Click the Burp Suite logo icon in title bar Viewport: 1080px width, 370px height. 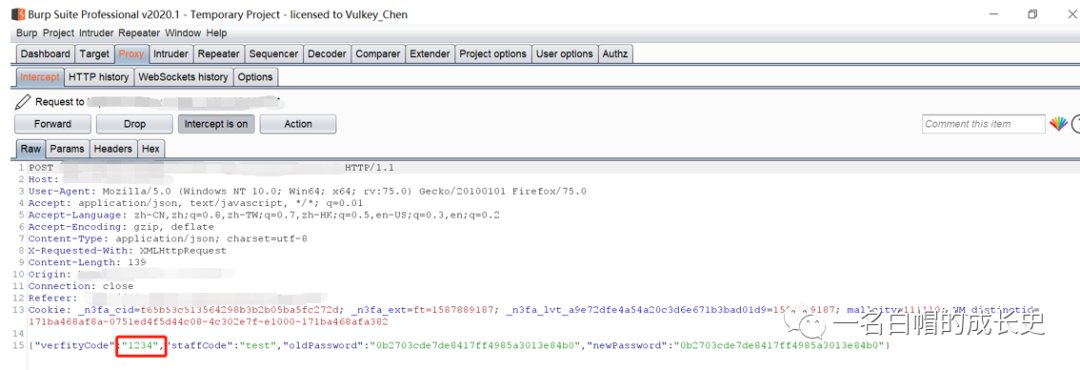18,14
